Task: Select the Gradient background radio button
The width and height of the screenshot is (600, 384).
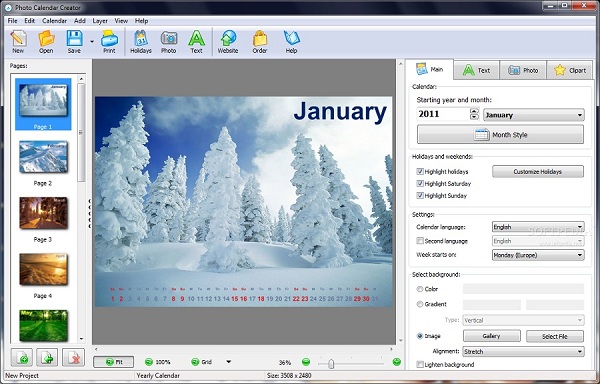Action: 420,304
